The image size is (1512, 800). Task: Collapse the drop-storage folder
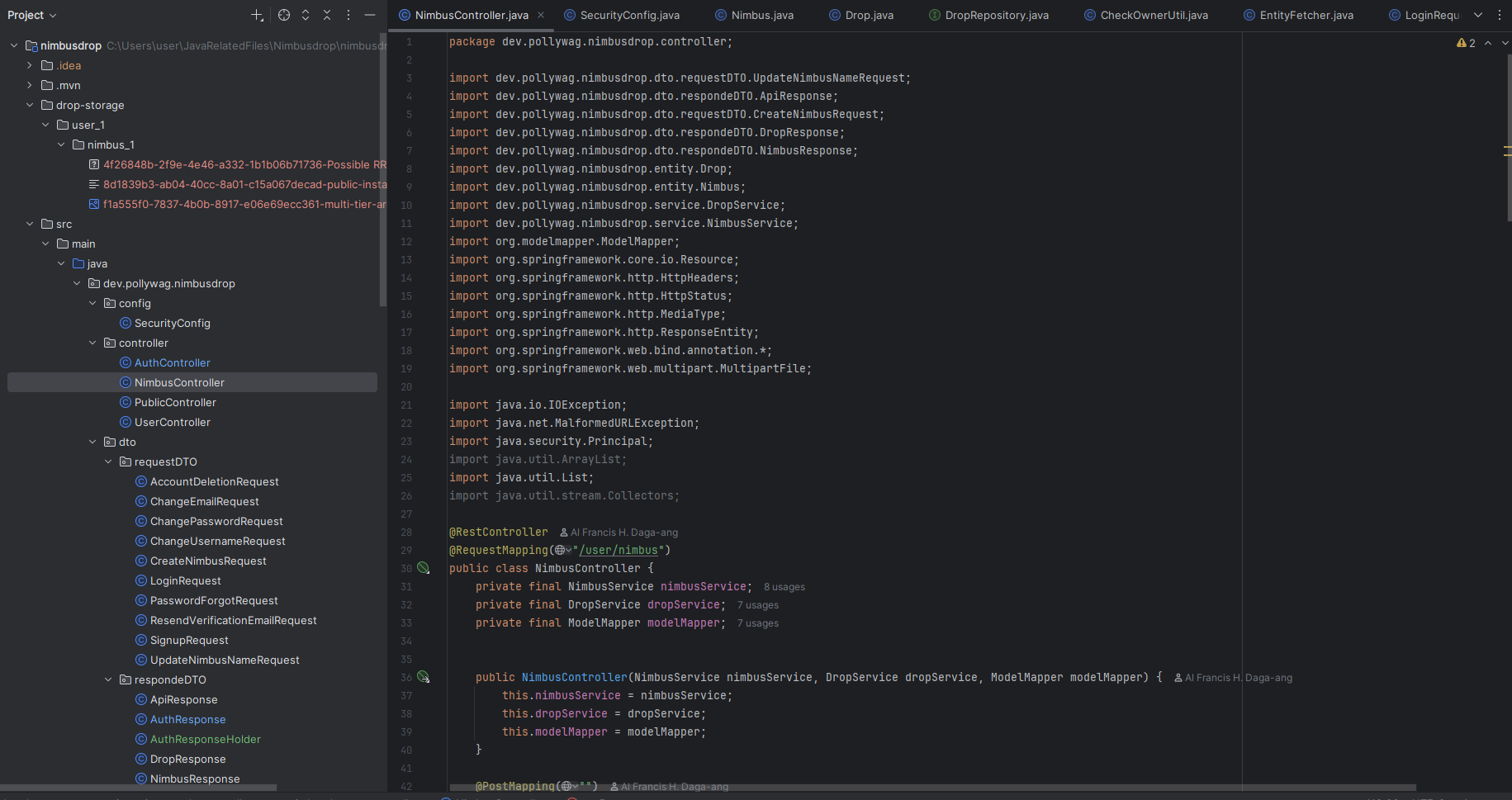[x=30, y=105]
